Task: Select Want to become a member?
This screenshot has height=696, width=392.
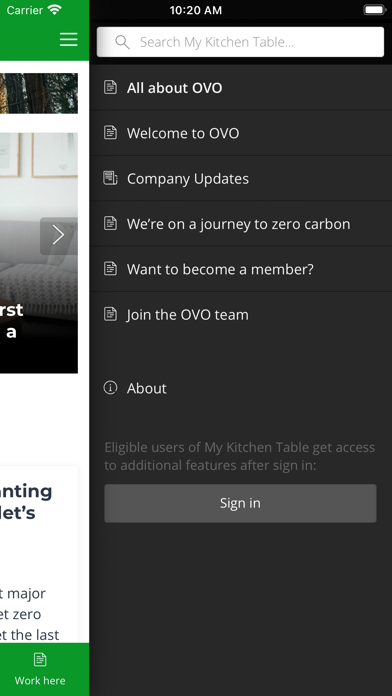Action: click(x=241, y=269)
